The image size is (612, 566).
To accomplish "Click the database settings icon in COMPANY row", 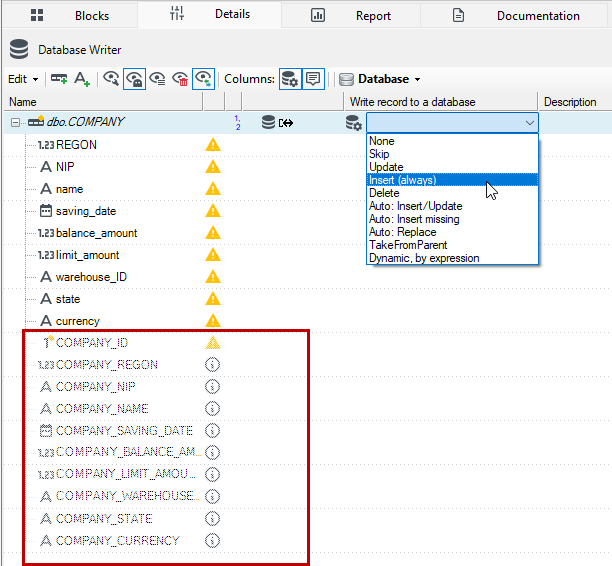I will [x=354, y=123].
